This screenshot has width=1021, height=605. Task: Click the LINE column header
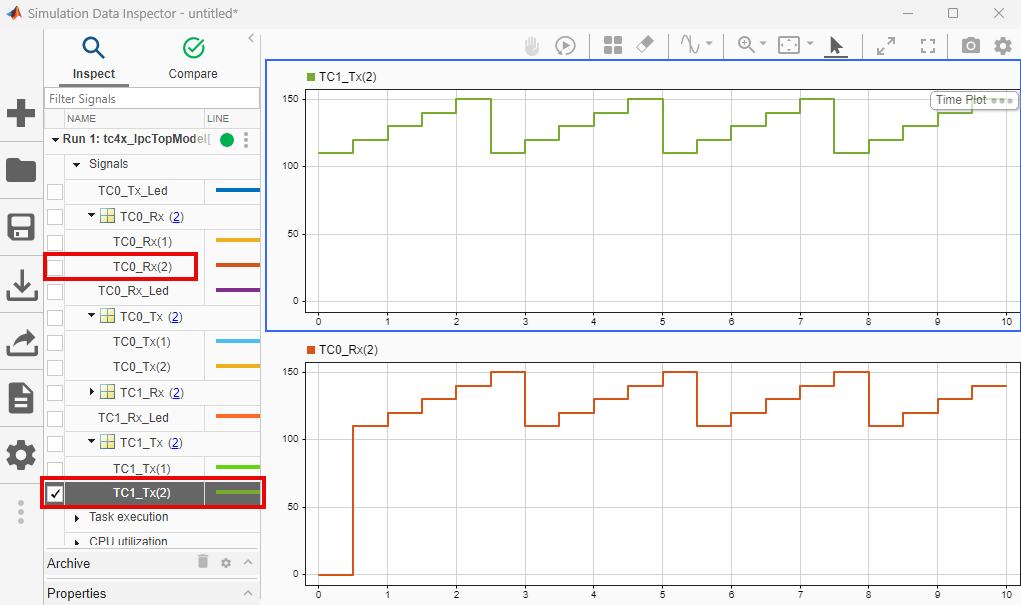[218, 119]
